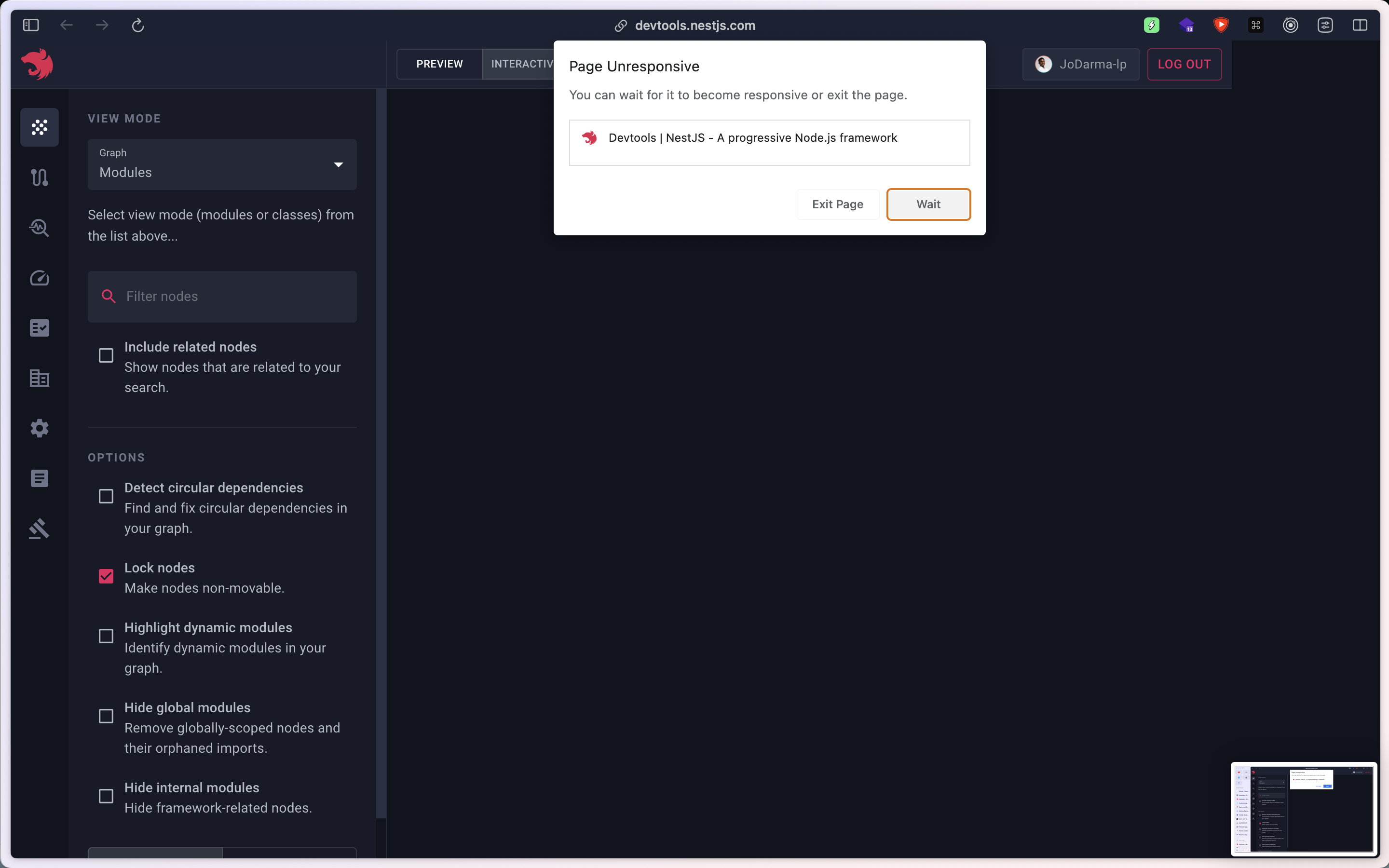This screenshot has height=868, width=1389.
Task: Click the Wait button in the dialog
Action: (928, 204)
